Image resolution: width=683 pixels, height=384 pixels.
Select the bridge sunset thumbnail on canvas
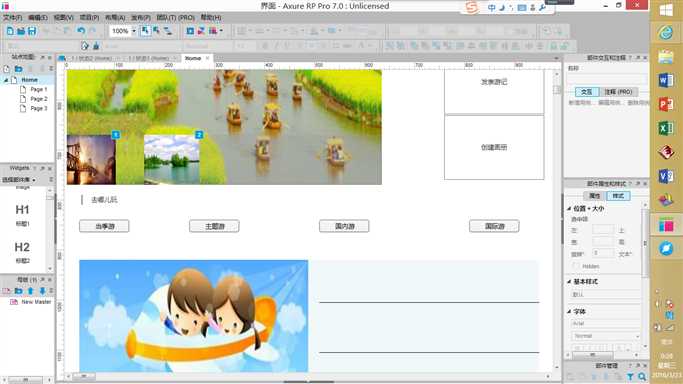click(x=91, y=160)
